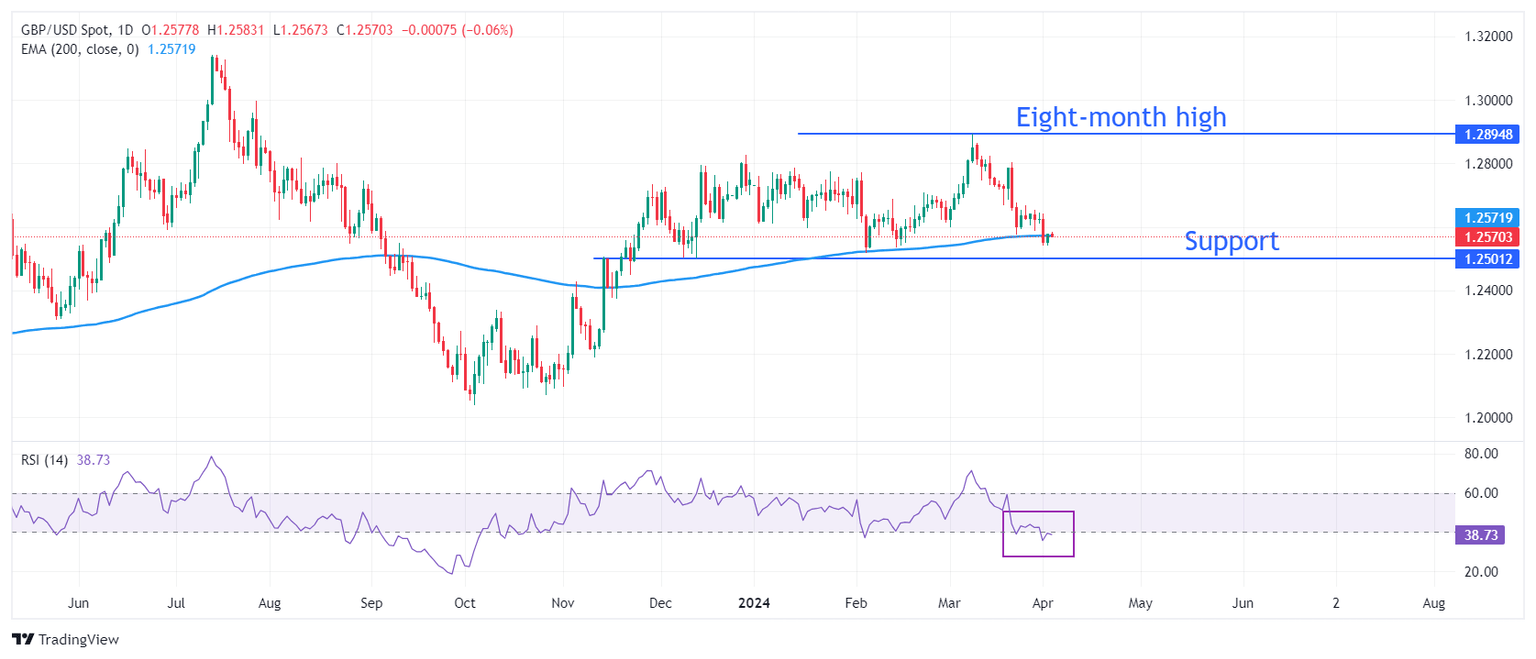Click the blue EMA price tag 1.25719
The width and height of the screenshot is (1536, 659).
coord(1487,217)
